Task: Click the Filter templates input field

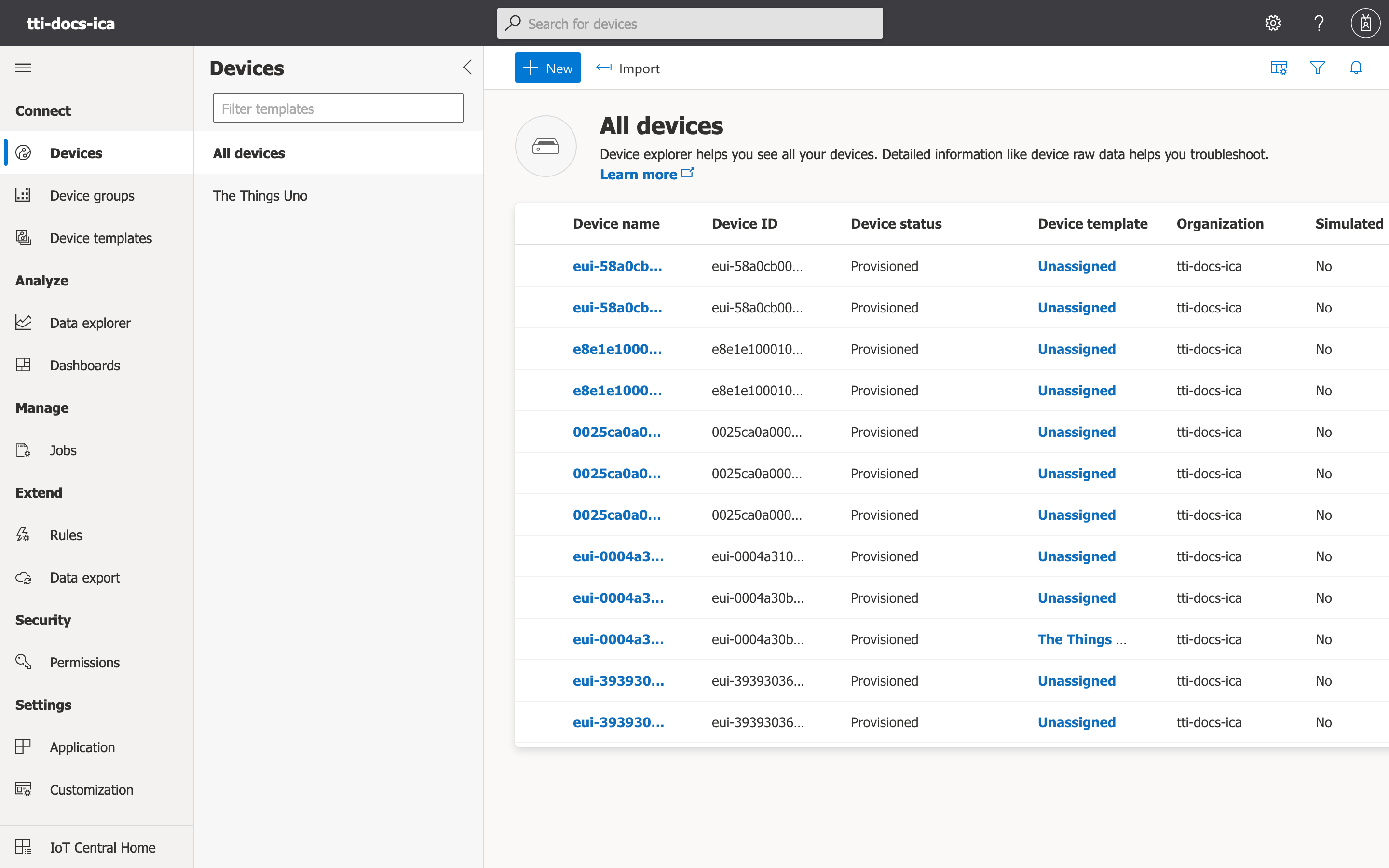Action: click(x=338, y=108)
